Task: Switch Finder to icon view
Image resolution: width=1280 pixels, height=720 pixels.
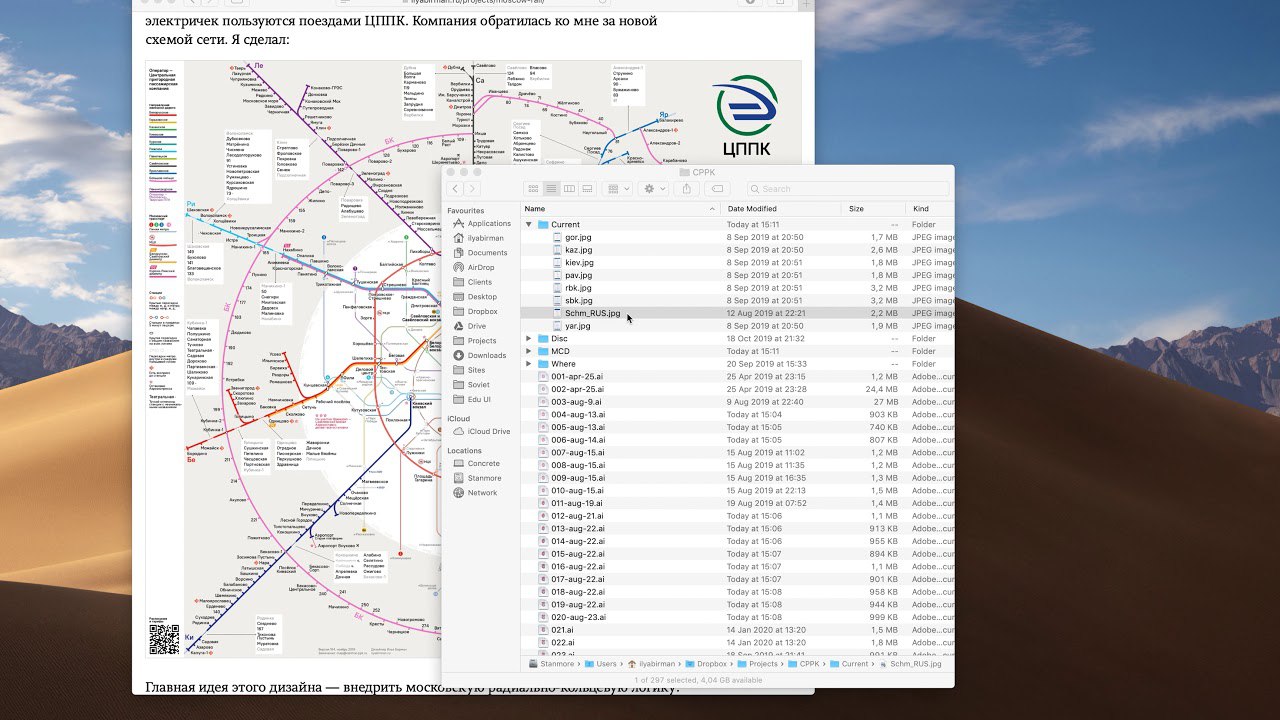Action: [533, 188]
